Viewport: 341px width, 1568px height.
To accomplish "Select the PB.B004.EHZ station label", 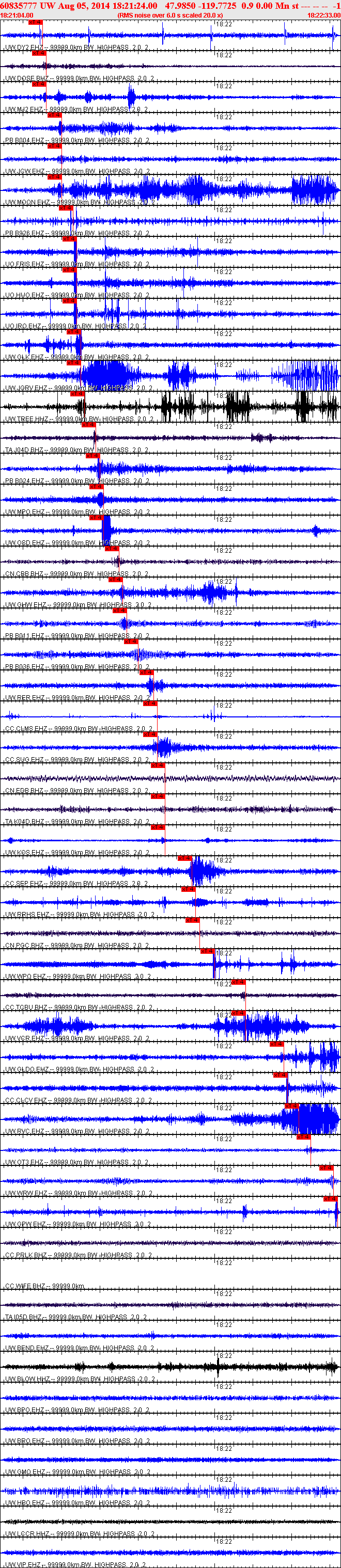I will tap(24, 140).
